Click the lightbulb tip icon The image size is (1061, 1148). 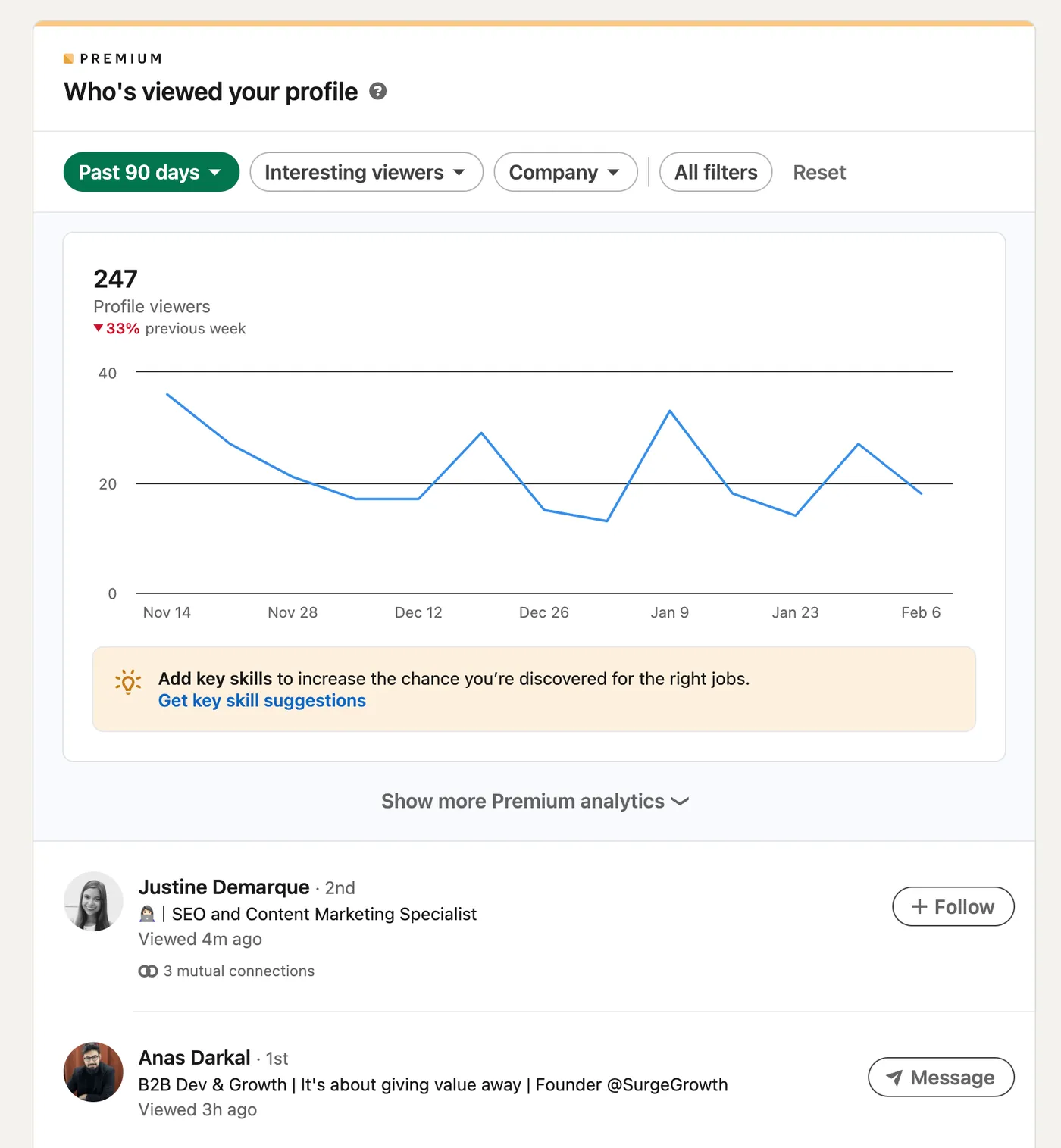coord(128,682)
